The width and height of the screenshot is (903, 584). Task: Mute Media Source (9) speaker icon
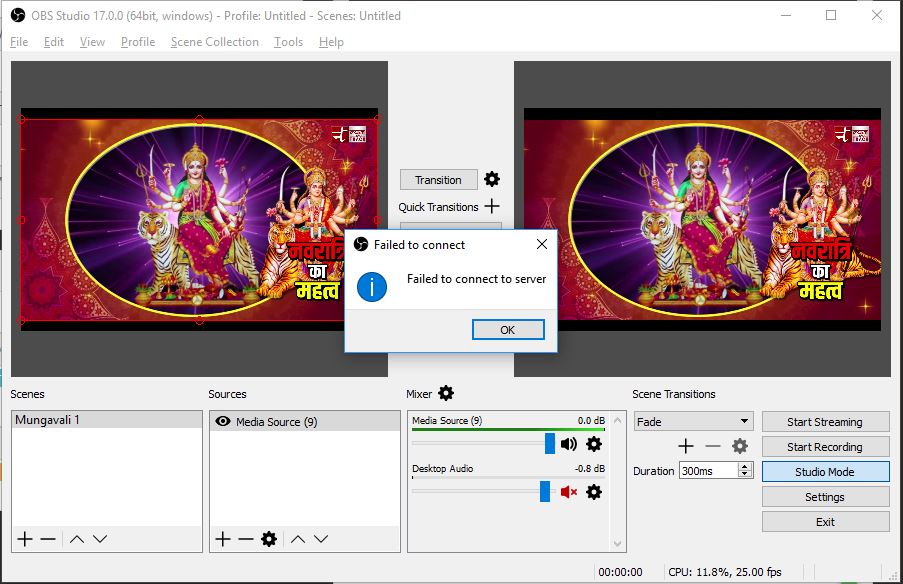[568, 443]
